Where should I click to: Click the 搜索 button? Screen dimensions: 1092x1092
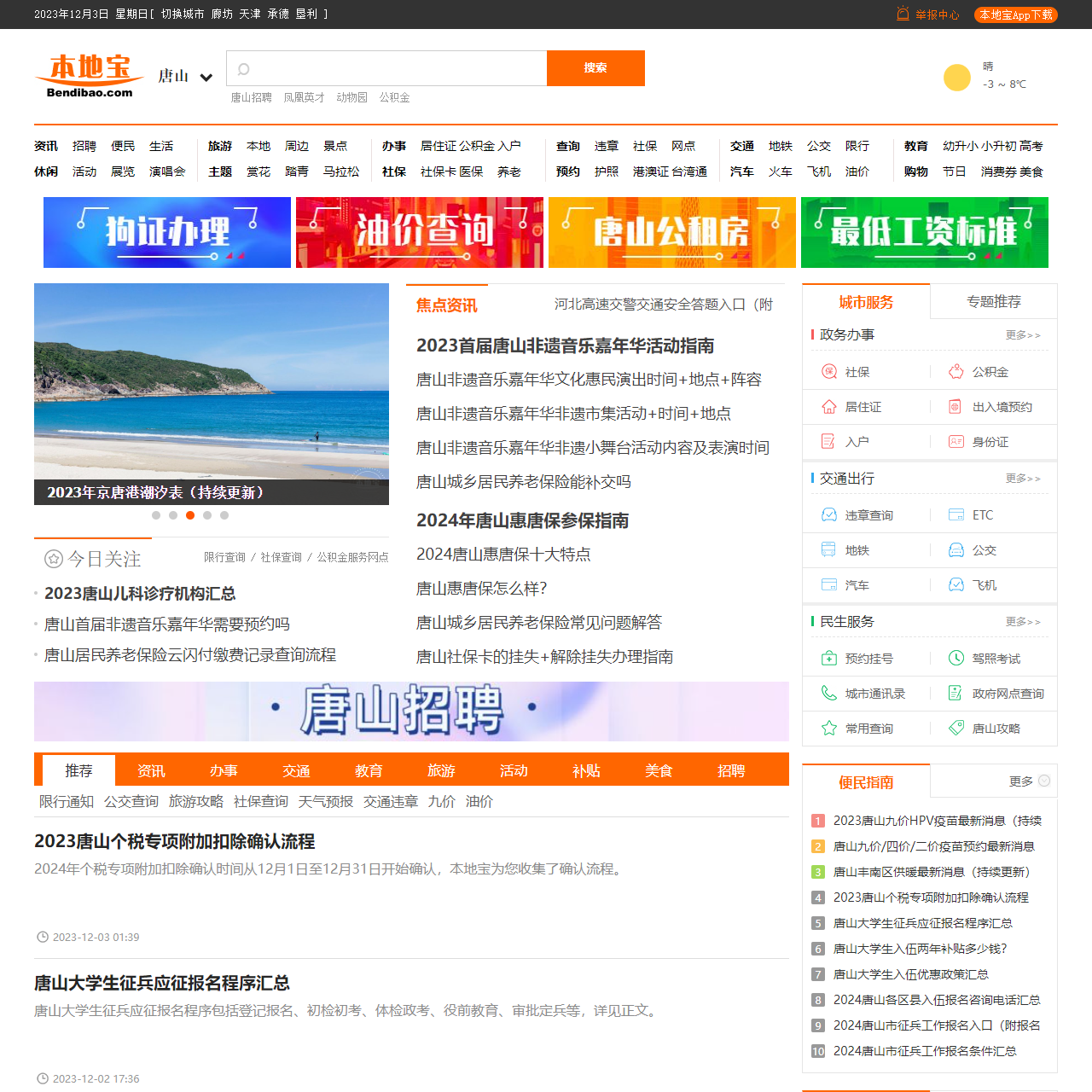(595, 67)
